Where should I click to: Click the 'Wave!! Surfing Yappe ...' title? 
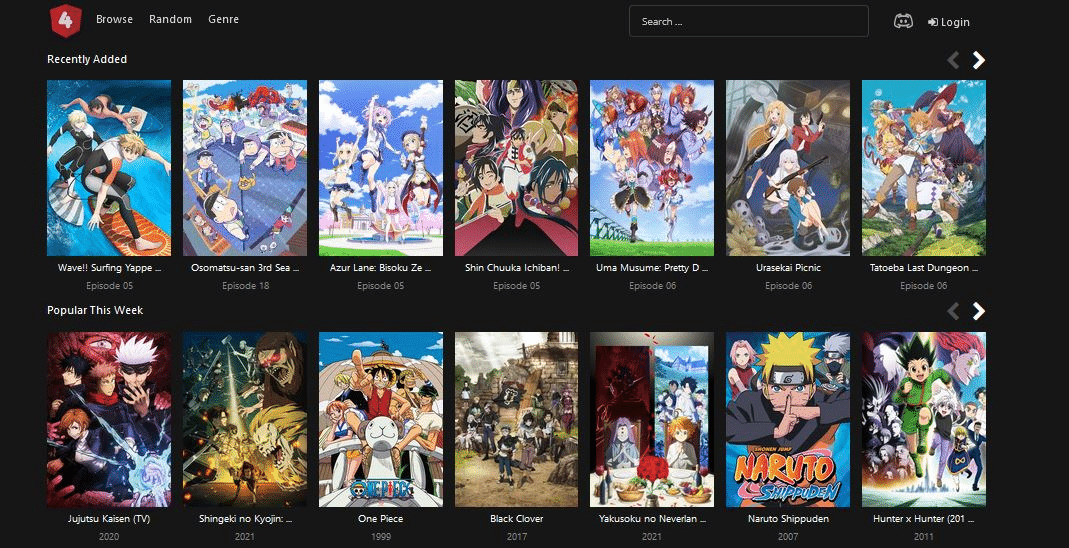point(109,268)
